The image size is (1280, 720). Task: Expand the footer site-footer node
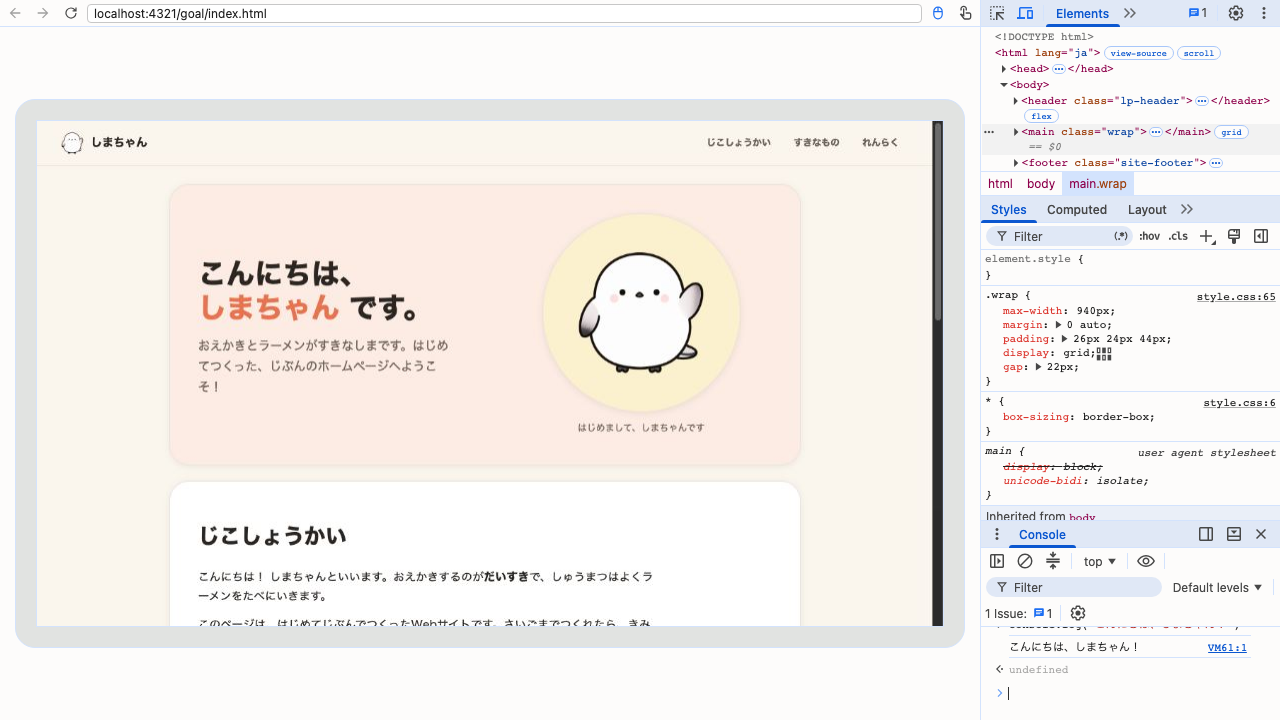(x=1016, y=163)
